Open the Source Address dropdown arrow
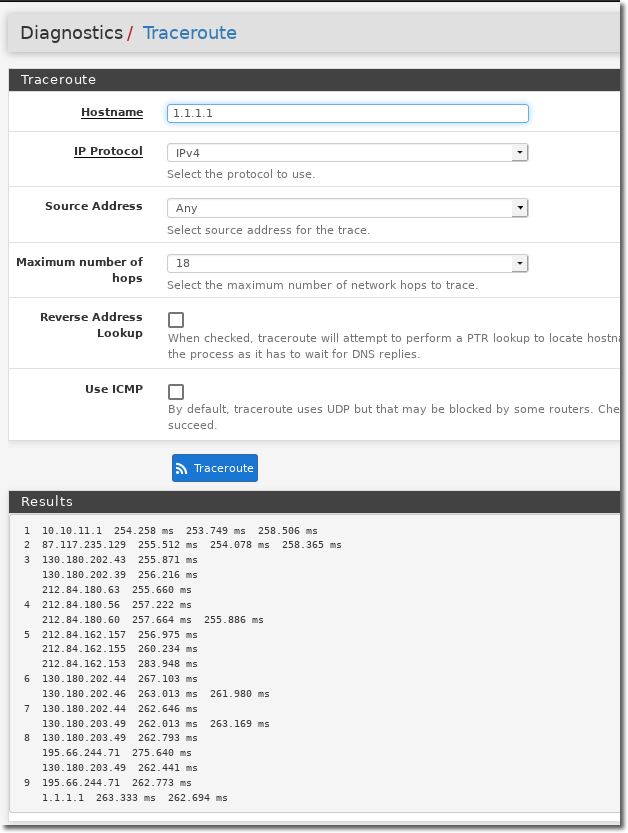 coord(520,207)
